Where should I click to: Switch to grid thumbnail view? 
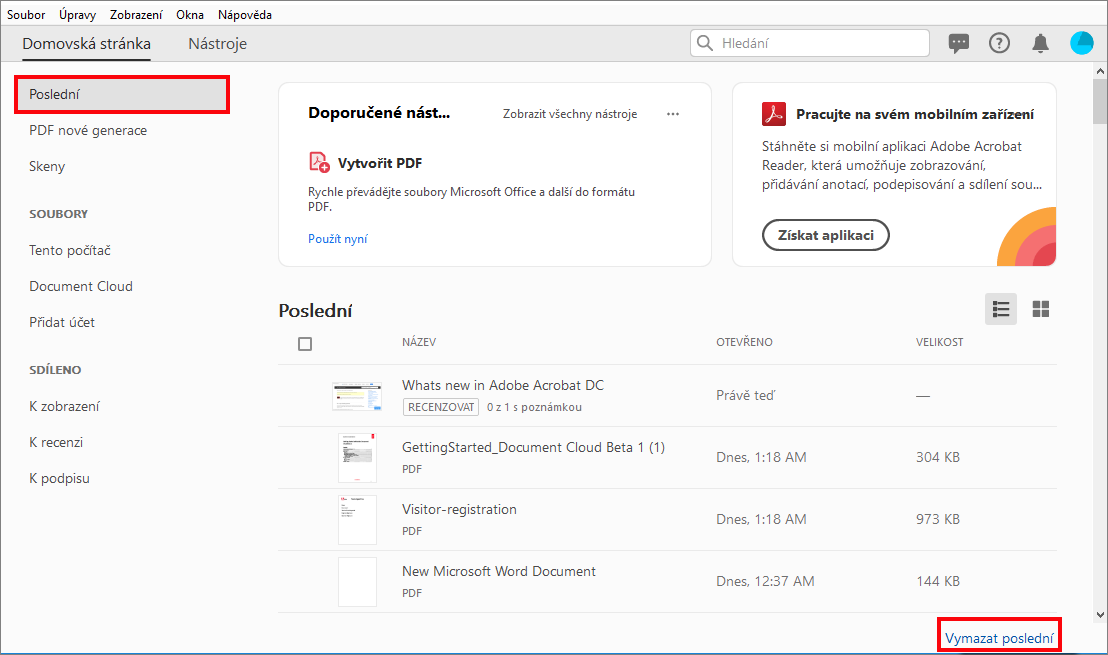click(x=1041, y=310)
